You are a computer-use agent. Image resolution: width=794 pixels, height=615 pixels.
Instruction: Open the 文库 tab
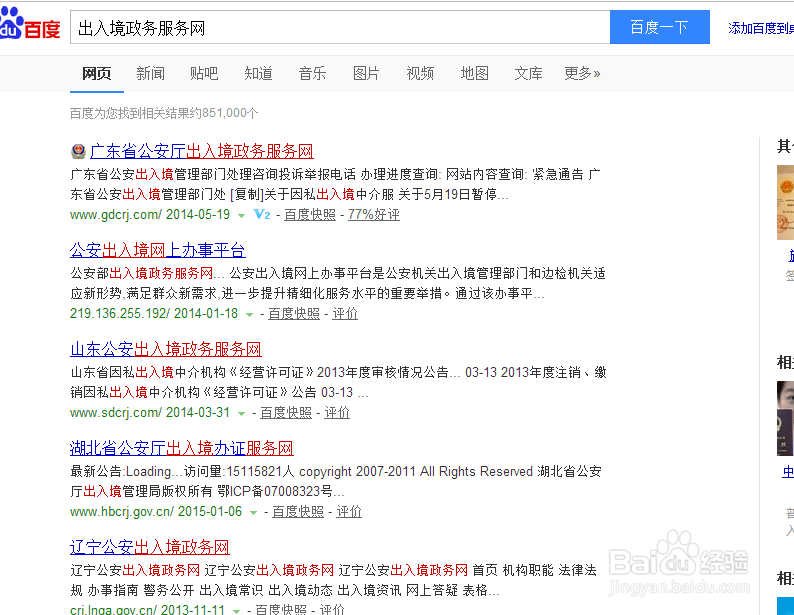pos(528,73)
